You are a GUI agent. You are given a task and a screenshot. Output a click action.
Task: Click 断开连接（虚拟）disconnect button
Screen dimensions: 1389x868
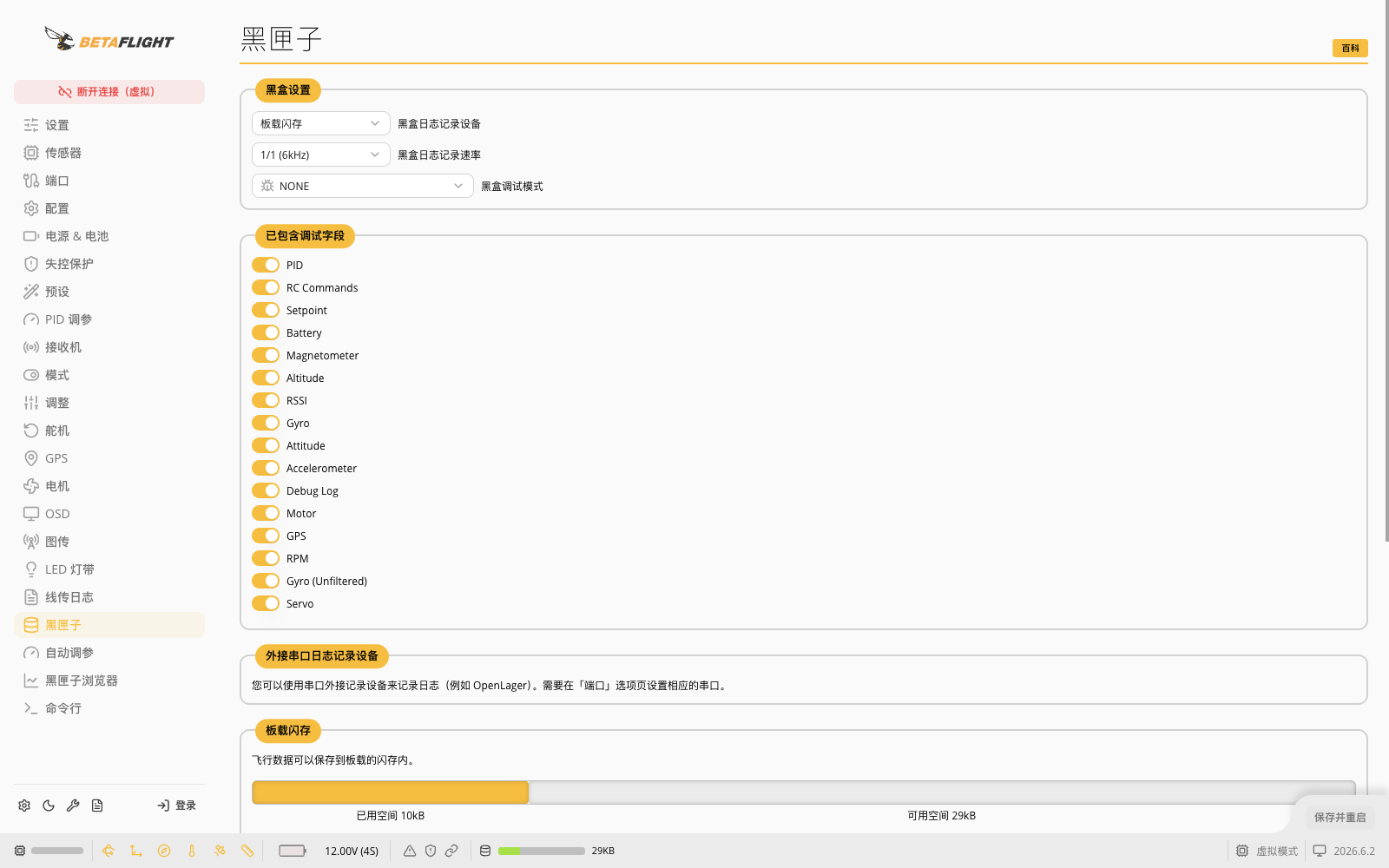[109, 92]
